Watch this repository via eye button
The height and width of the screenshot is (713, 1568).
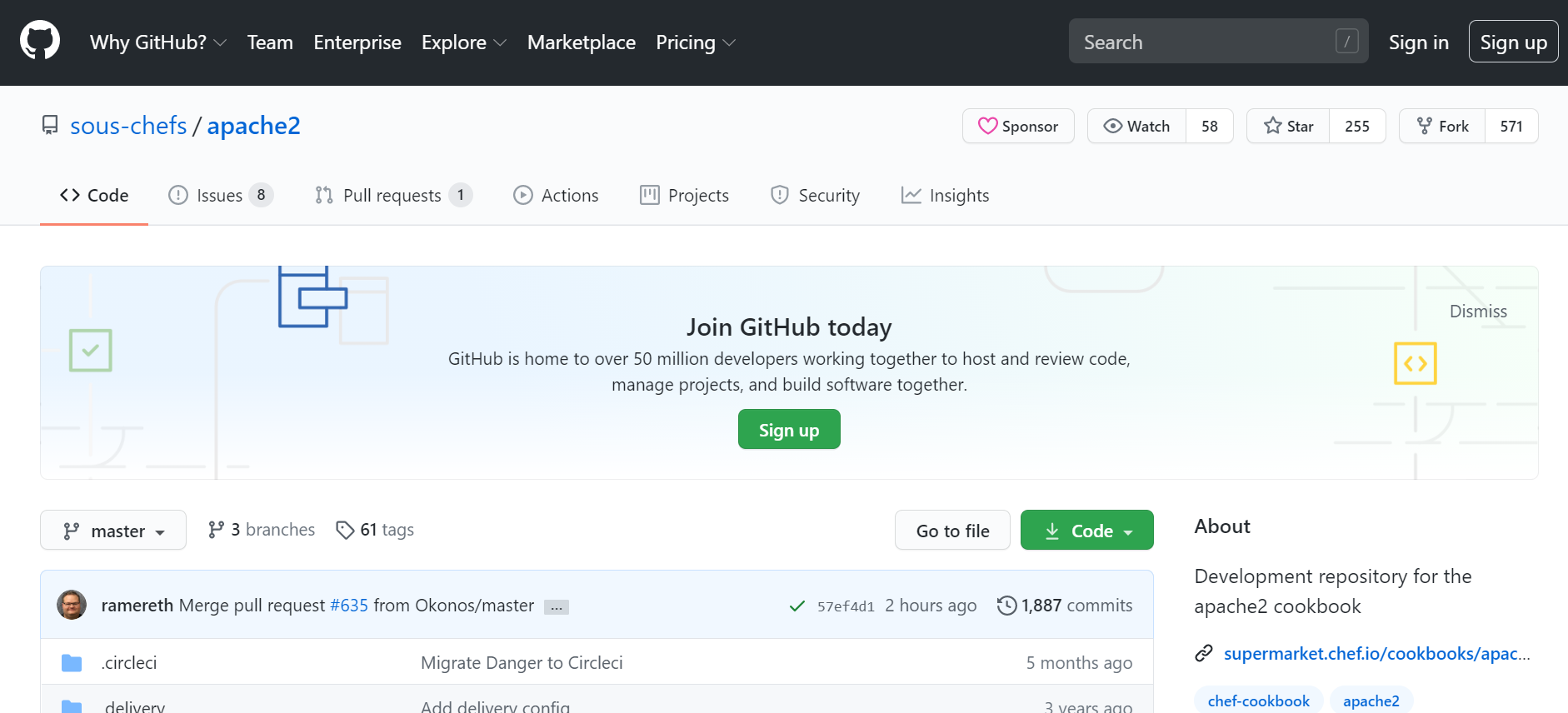coord(1136,126)
